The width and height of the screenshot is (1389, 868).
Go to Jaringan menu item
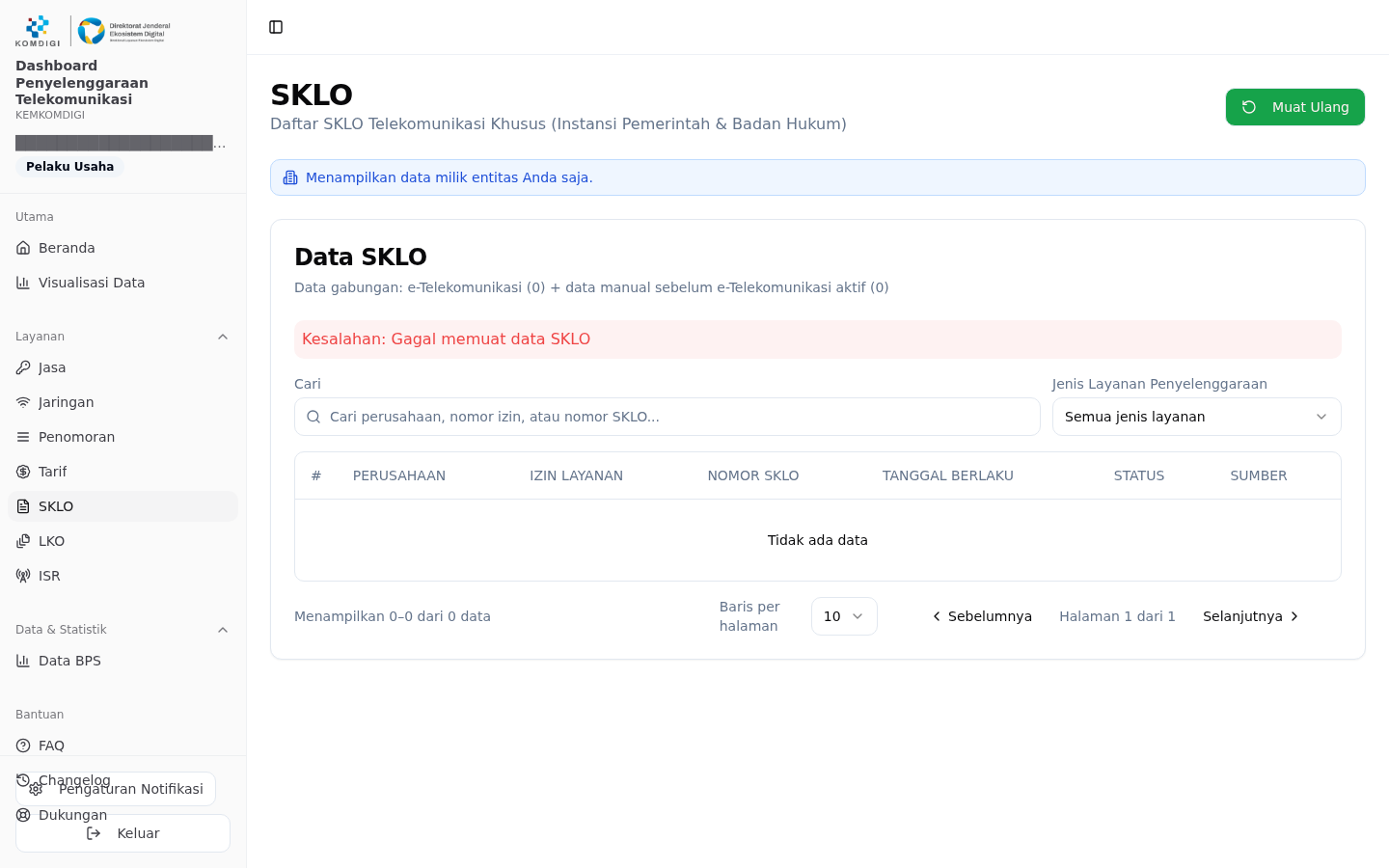[x=123, y=402]
